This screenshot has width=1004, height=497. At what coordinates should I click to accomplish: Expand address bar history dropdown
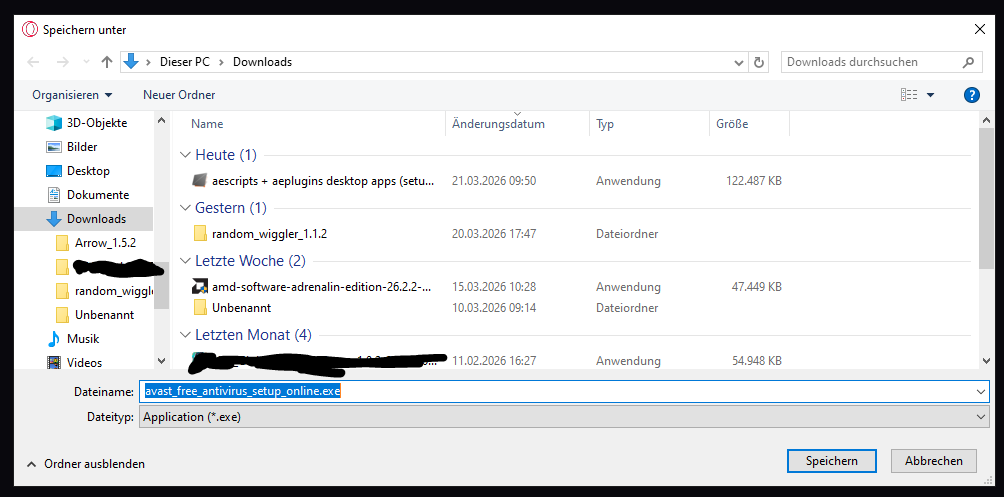coord(738,62)
